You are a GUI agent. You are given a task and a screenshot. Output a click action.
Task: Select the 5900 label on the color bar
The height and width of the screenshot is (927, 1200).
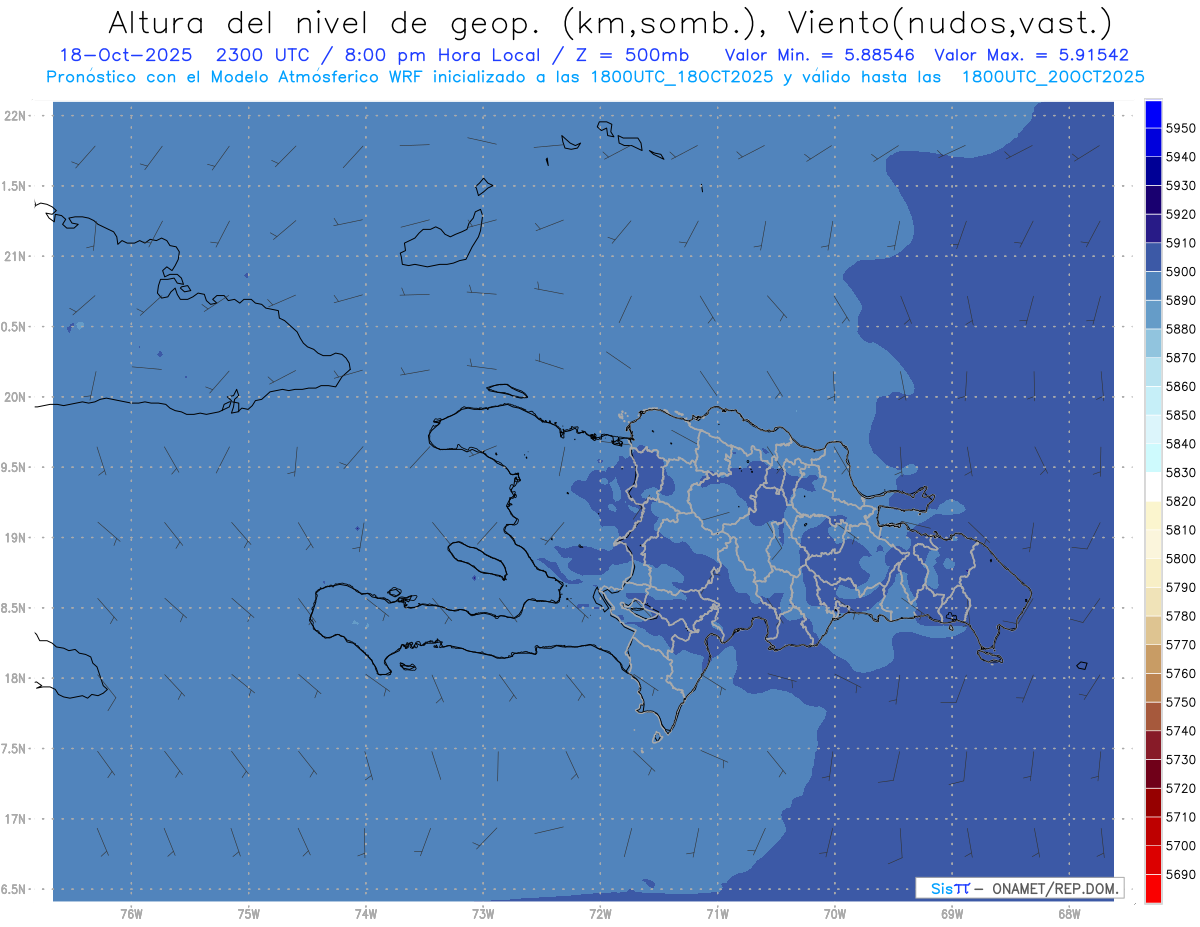coord(1180,271)
